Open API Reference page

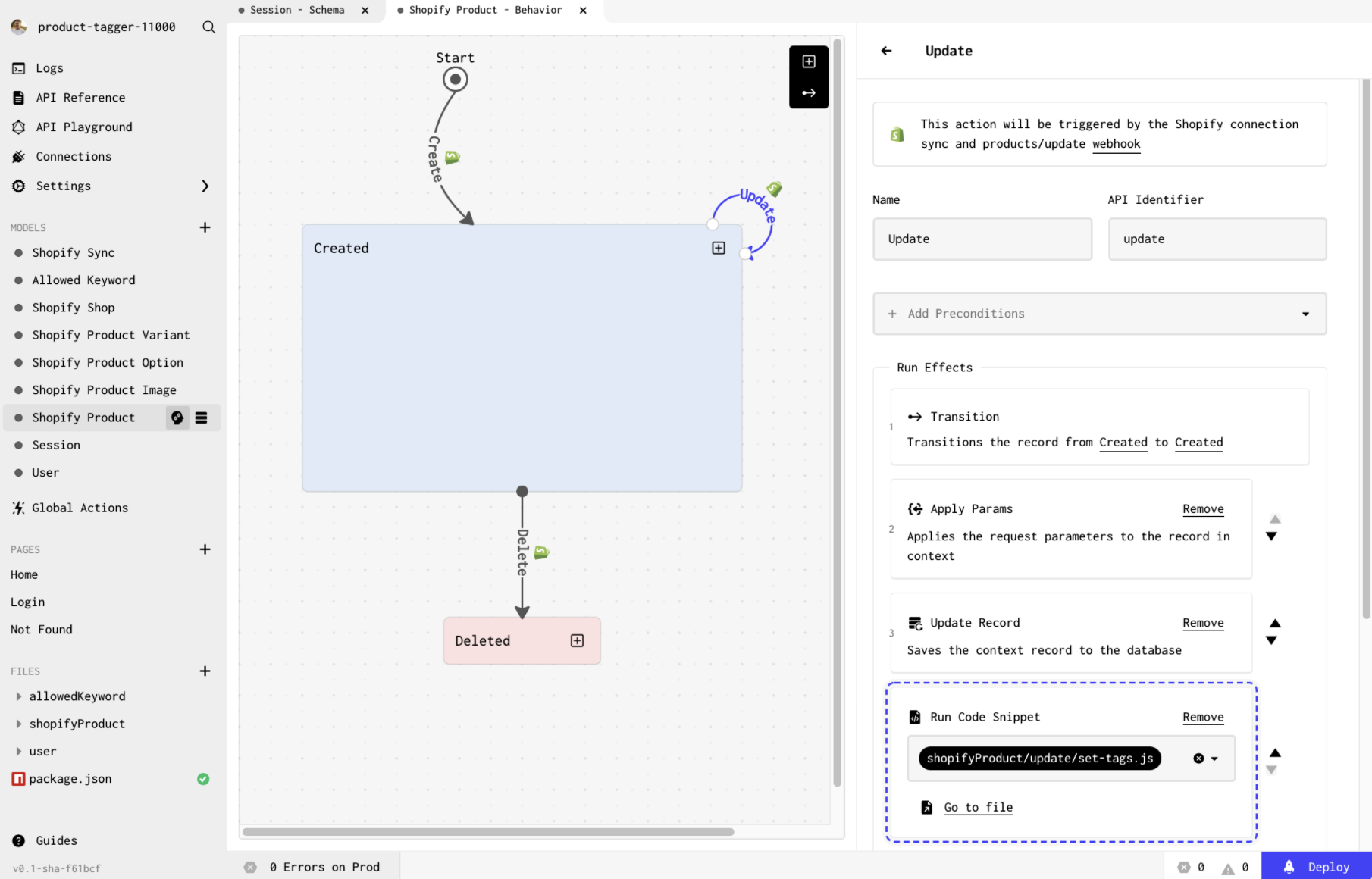[x=80, y=98]
